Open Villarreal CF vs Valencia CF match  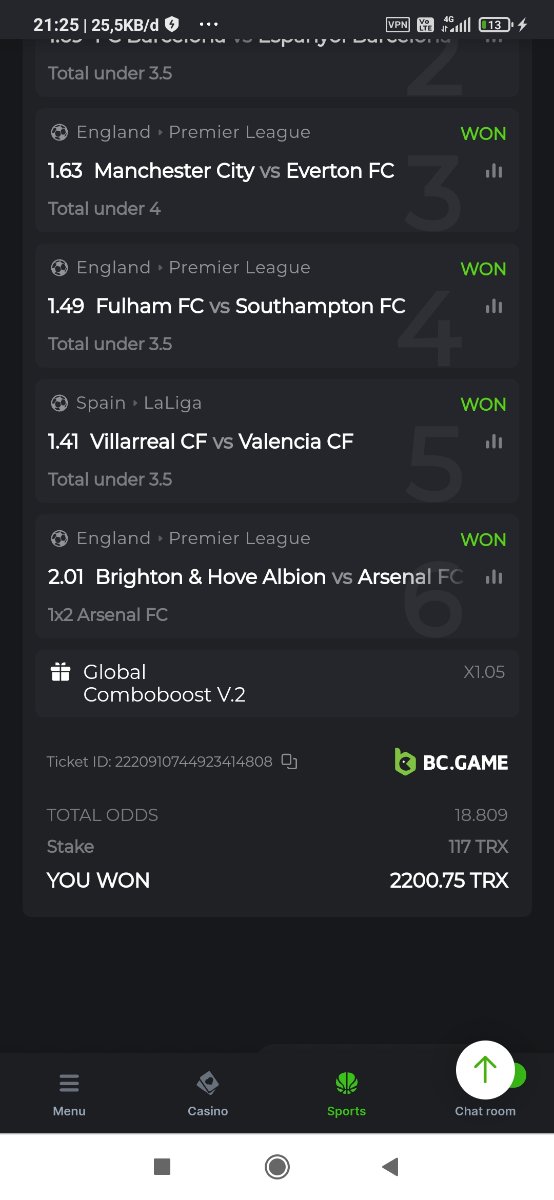pos(221,441)
